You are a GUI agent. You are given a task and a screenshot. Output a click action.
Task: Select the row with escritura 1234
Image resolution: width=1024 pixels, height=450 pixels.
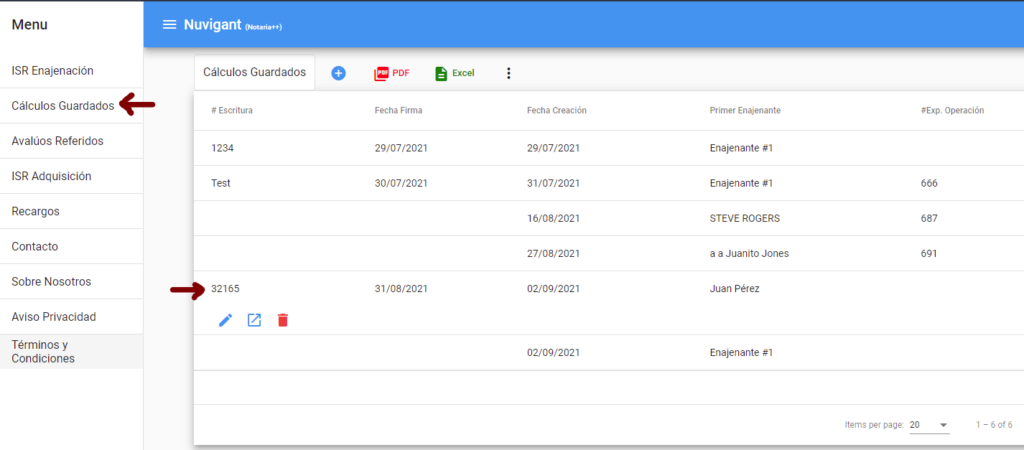609,148
